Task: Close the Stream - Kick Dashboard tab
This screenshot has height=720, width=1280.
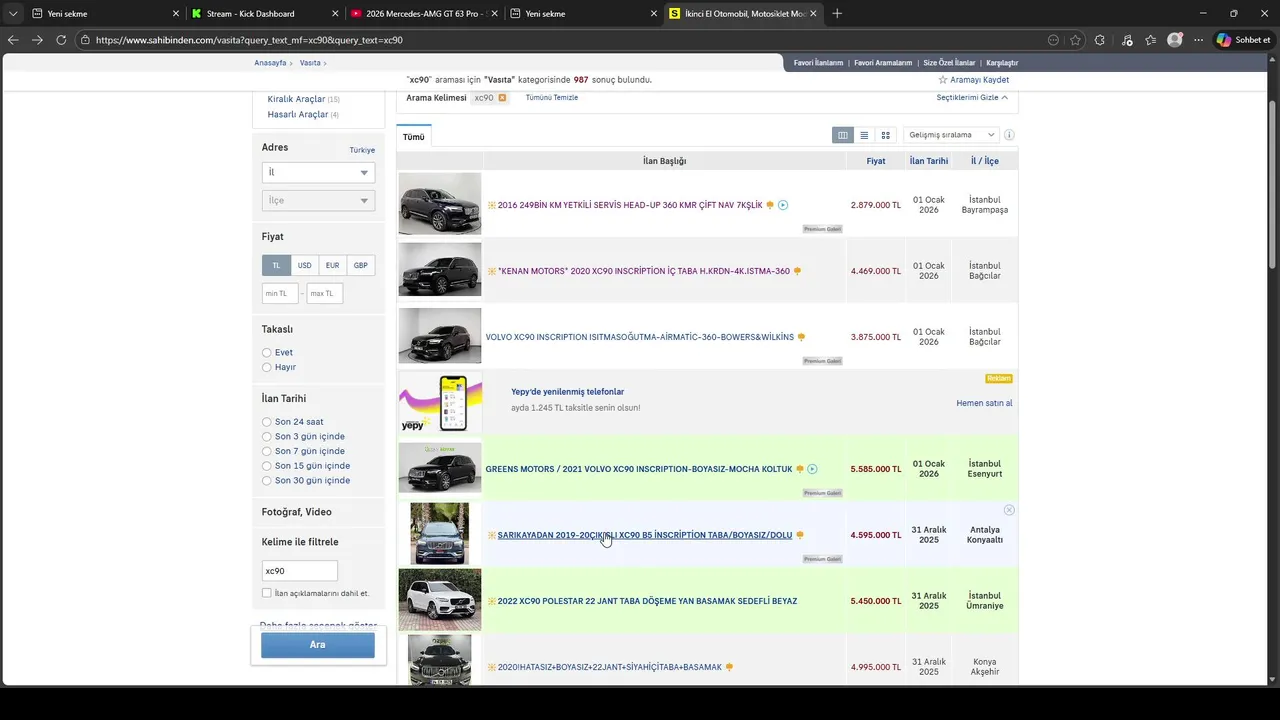Action: pos(335,14)
